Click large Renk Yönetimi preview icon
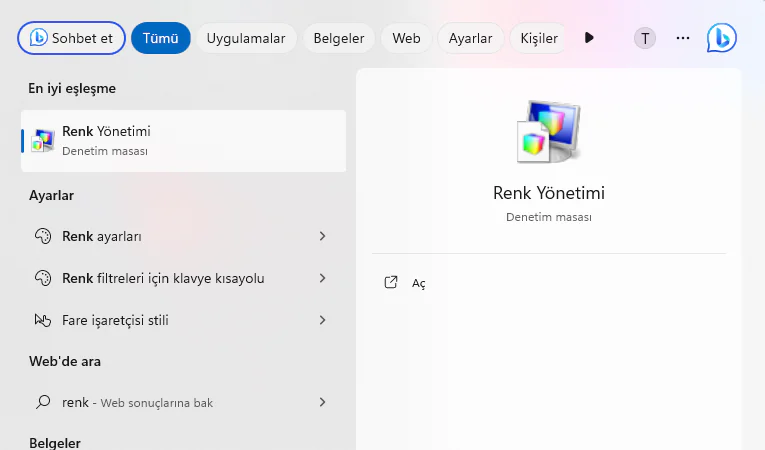The height and width of the screenshot is (450, 765). pyautogui.click(x=548, y=132)
